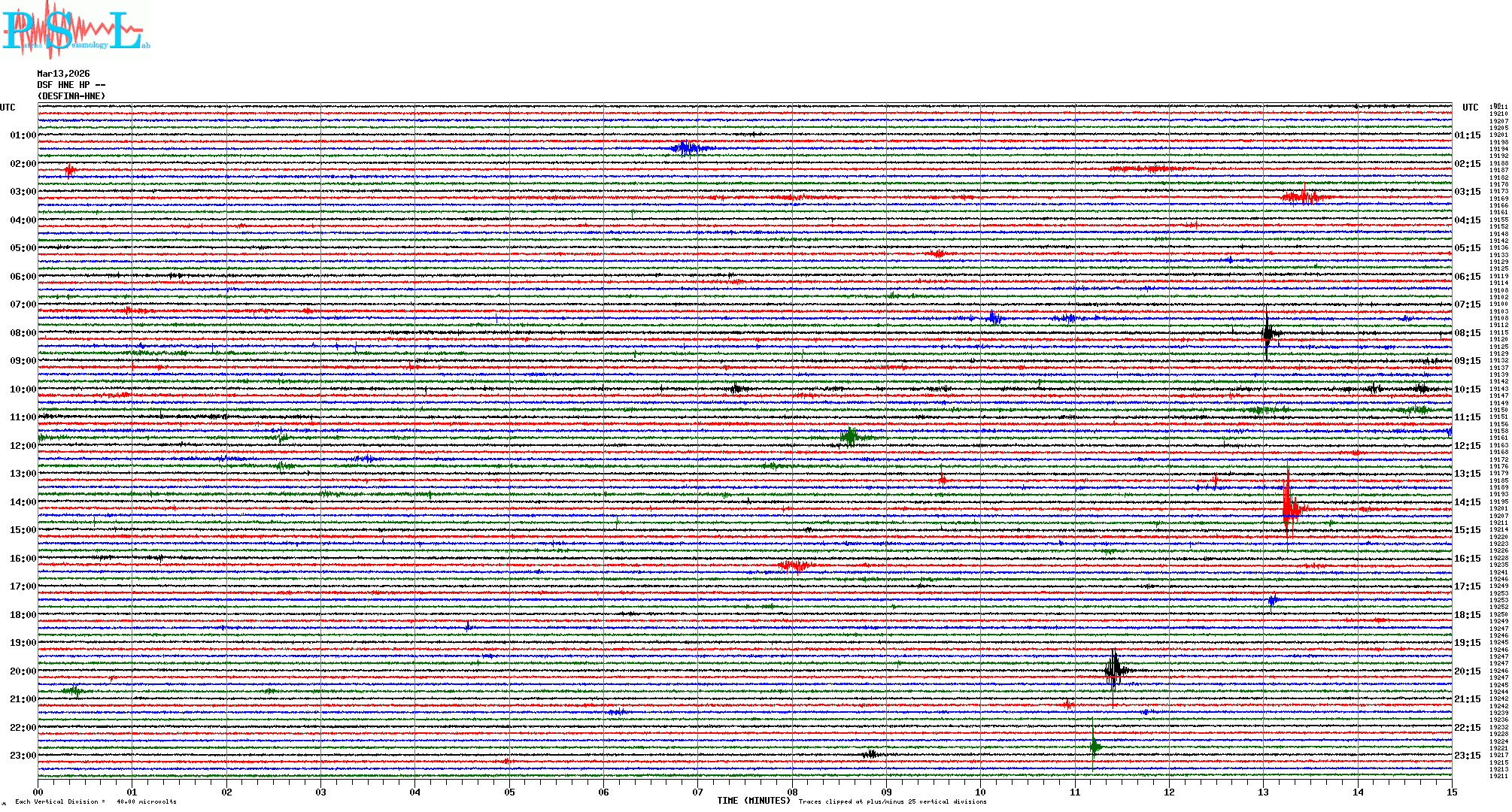Click the vertical division microvolts footnote

96,801
